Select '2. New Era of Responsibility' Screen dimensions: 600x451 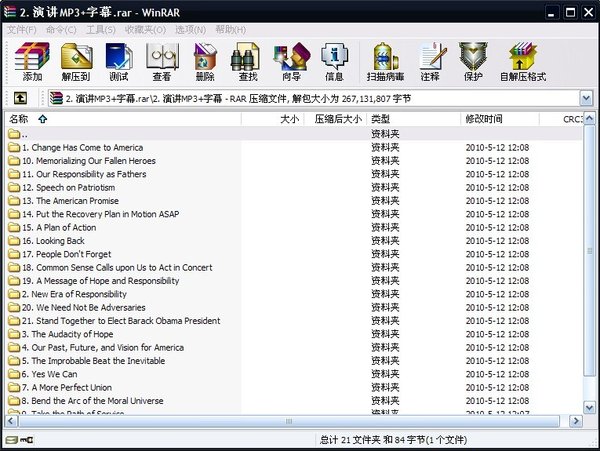(x=74, y=294)
